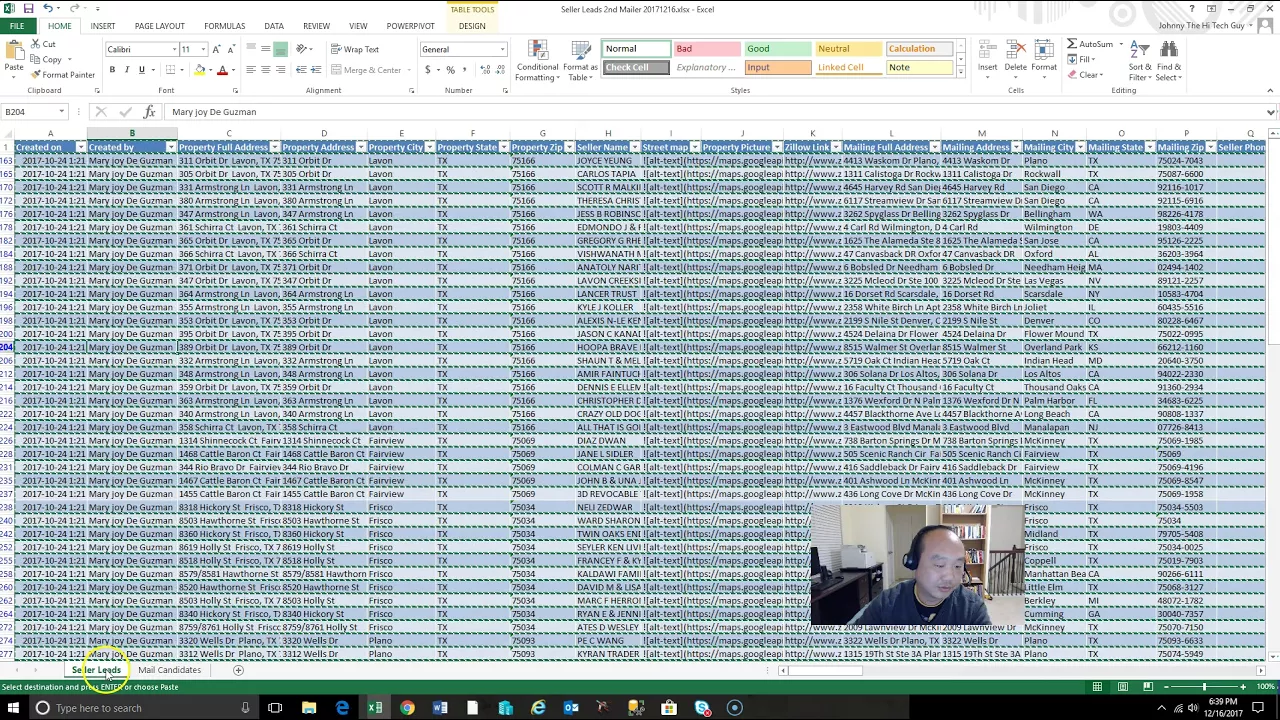Switch to the Table Tools DESIGN tab
Screen dimensions: 1280x720
coord(472,26)
